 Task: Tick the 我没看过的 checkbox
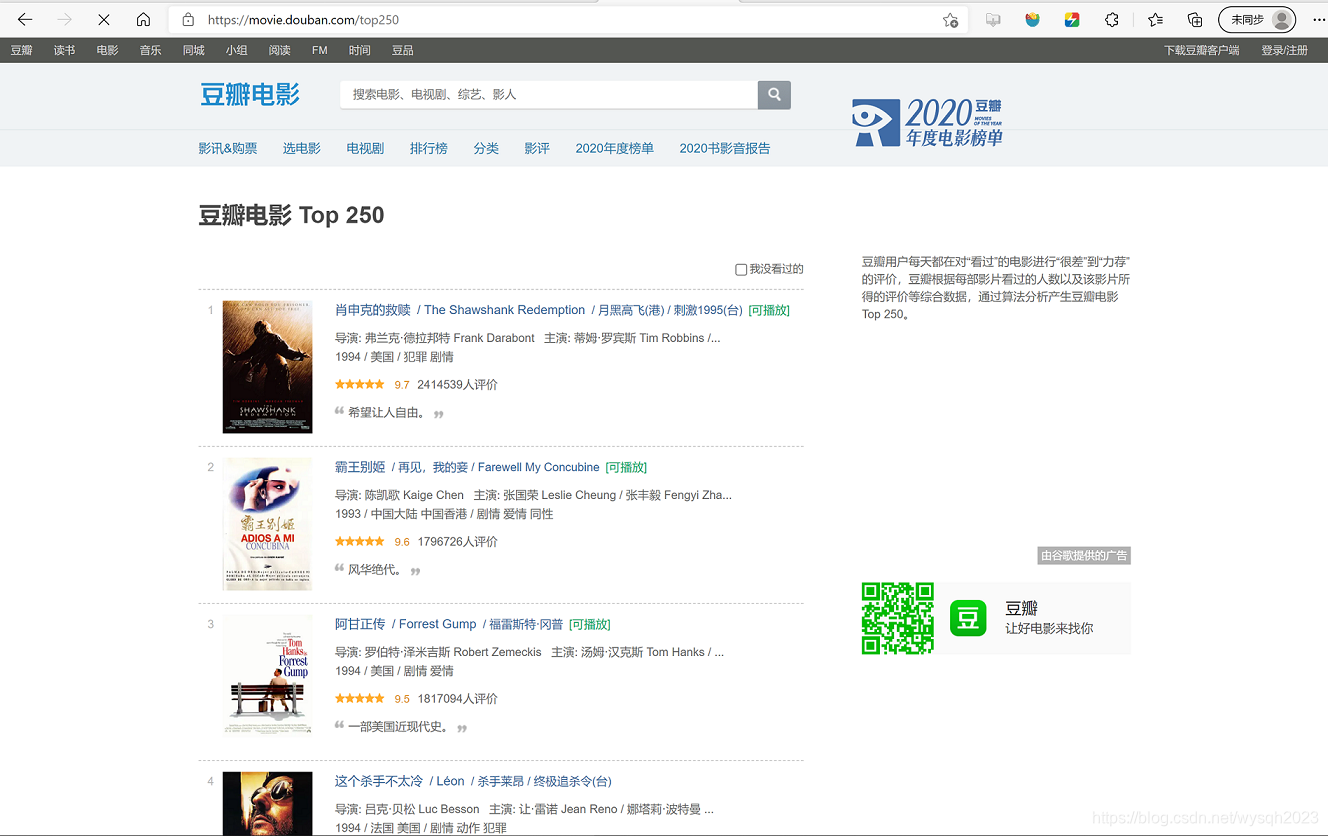[x=741, y=270]
